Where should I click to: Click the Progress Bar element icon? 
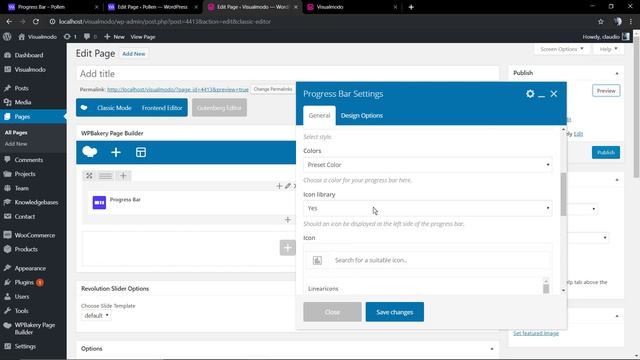pyautogui.click(x=99, y=202)
